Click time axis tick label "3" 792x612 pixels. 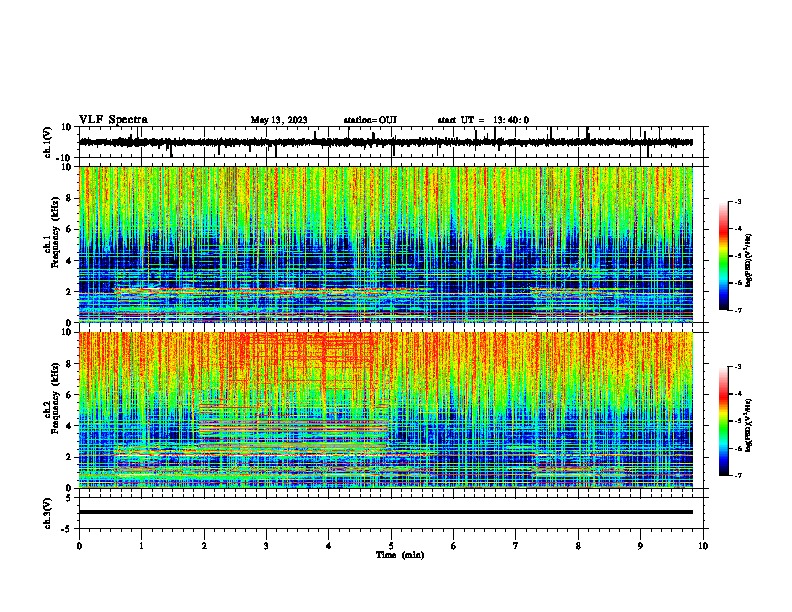click(266, 546)
